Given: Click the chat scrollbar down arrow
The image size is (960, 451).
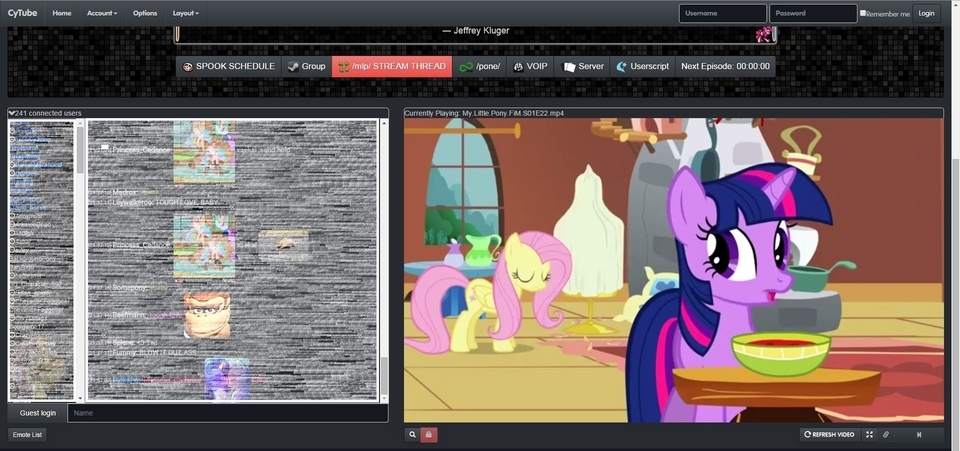Looking at the screenshot, I should (384, 397).
